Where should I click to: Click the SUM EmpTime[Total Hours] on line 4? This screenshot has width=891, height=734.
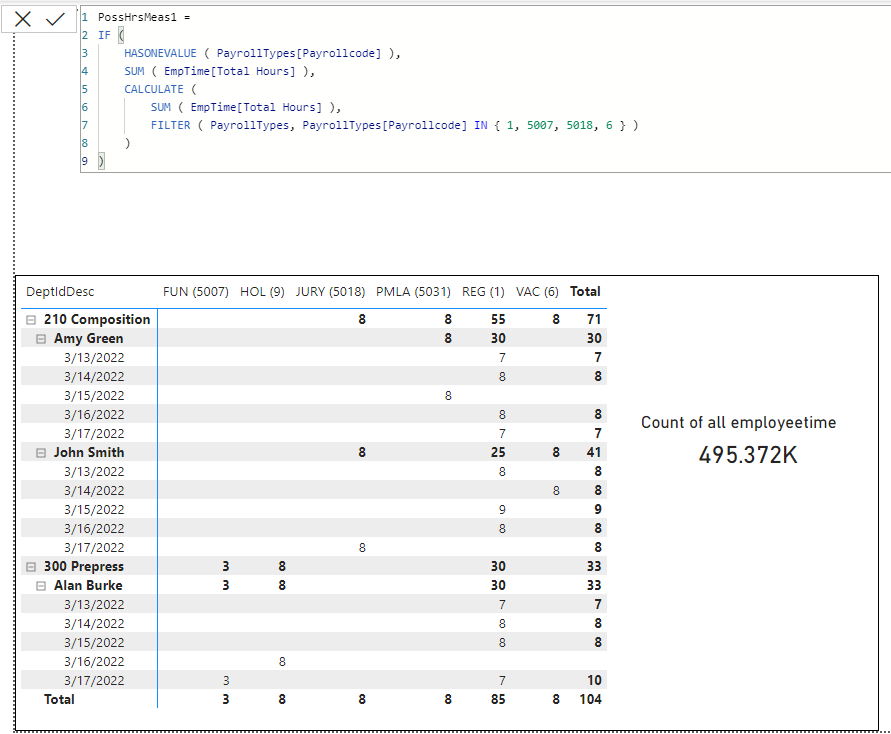pos(219,72)
